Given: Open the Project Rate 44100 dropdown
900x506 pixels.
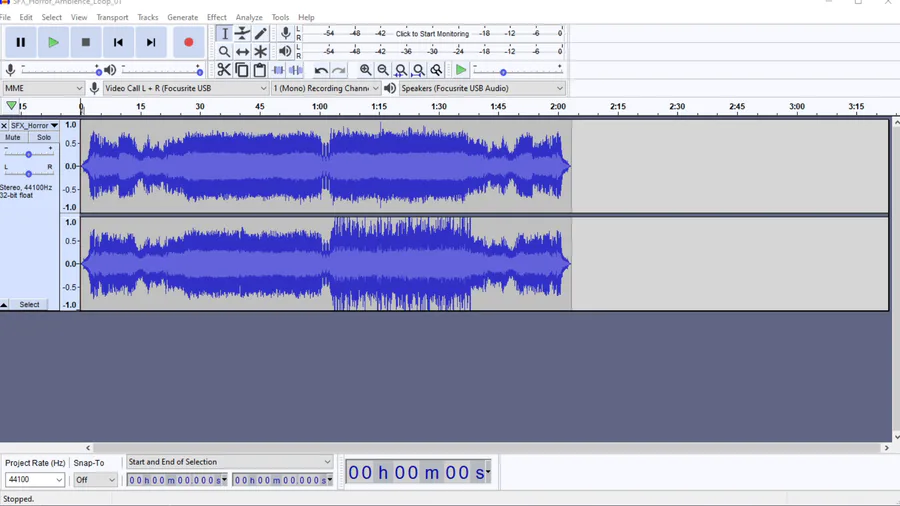Looking at the screenshot, I should [34, 480].
